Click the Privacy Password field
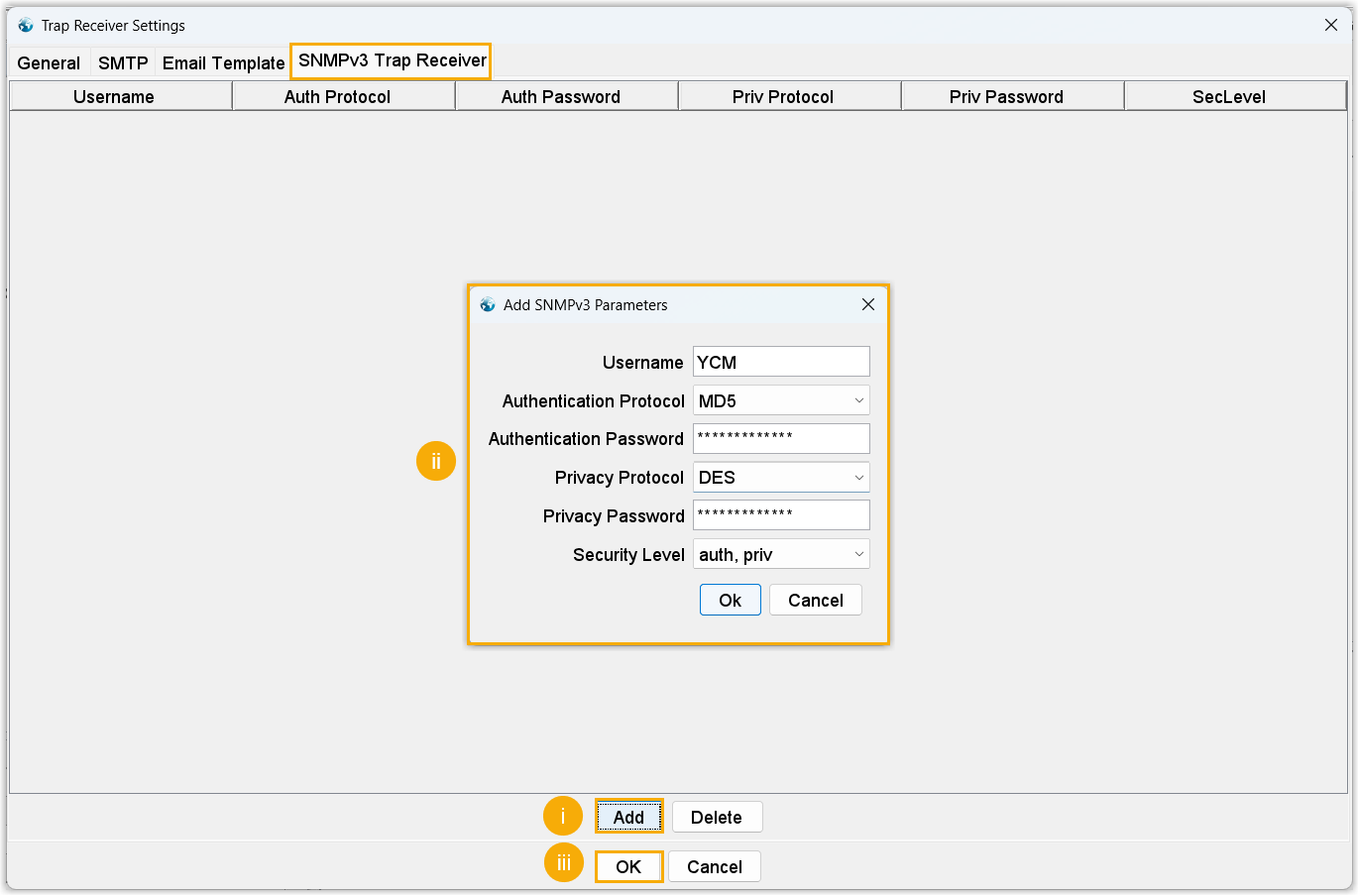Screen dimensions: 1359x896 tap(781, 515)
